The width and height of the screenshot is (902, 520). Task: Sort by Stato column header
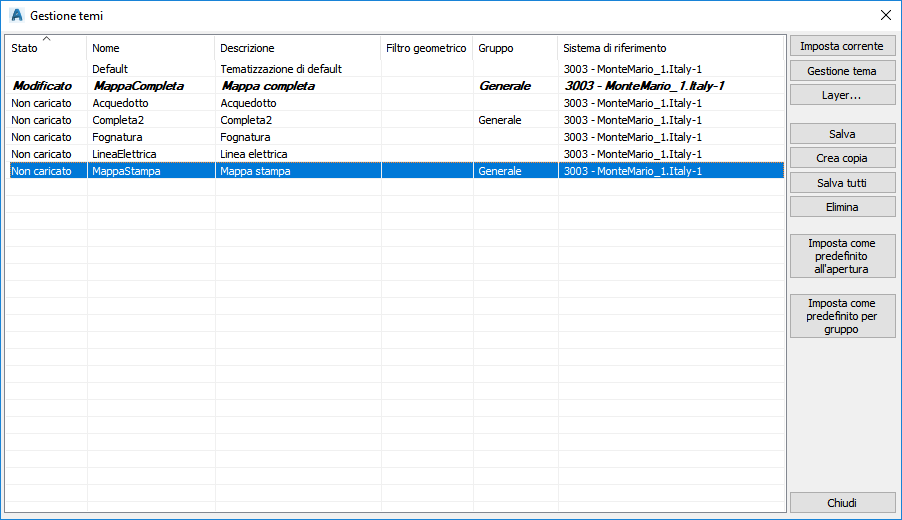(46, 48)
